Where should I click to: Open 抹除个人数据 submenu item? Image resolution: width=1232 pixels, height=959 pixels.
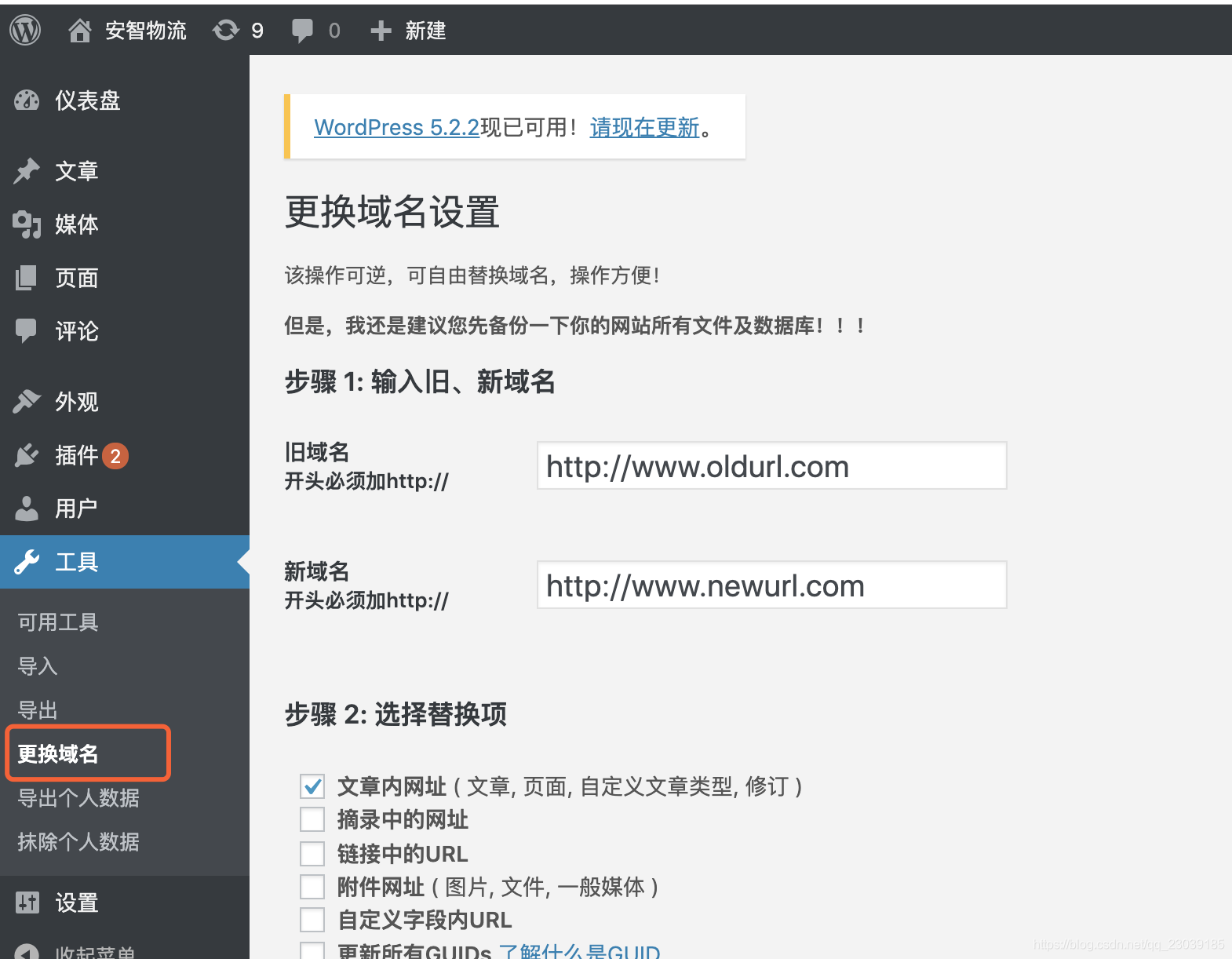coord(78,842)
